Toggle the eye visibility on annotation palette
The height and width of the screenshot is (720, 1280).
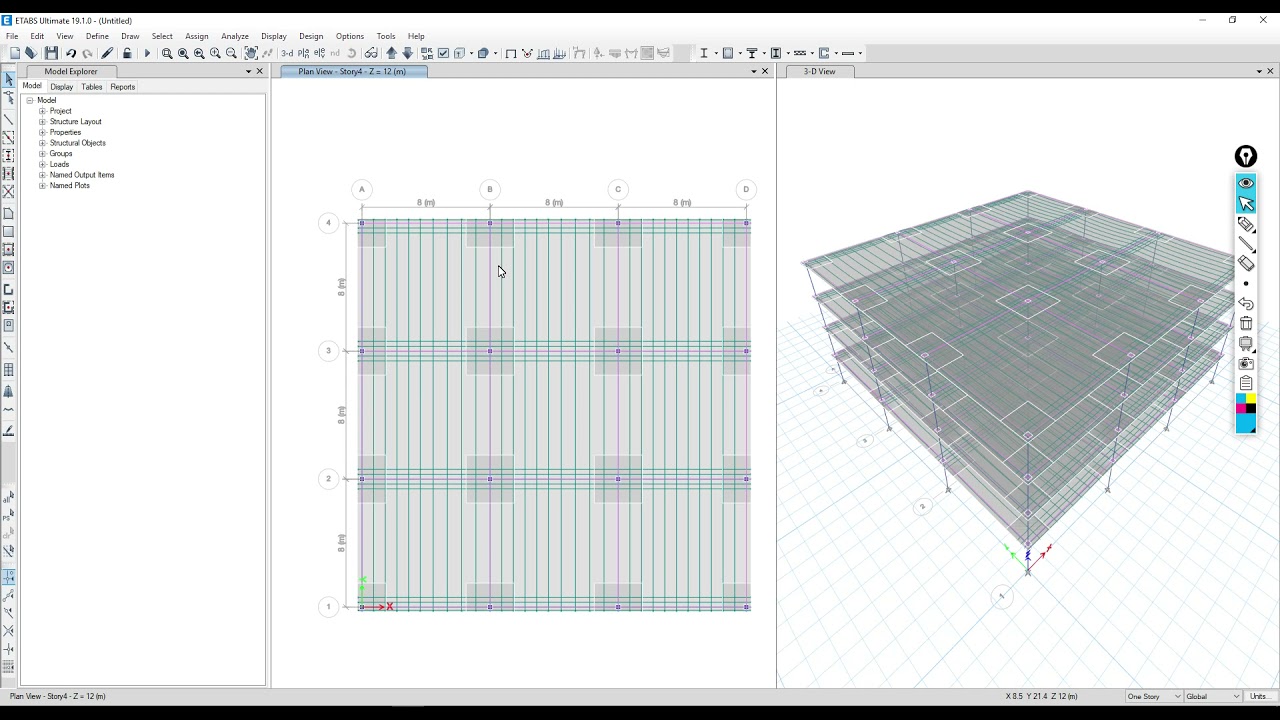[1246, 183]
